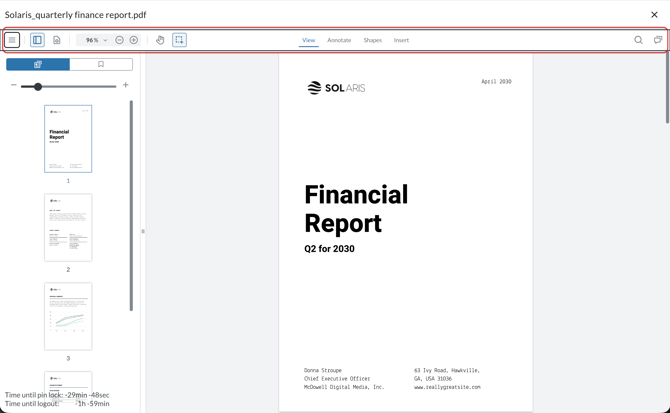Image resolution: width=670 pixels, height=413 pixels.
Task: Increase thumbnail size with plus button
Action: [126, 86]
